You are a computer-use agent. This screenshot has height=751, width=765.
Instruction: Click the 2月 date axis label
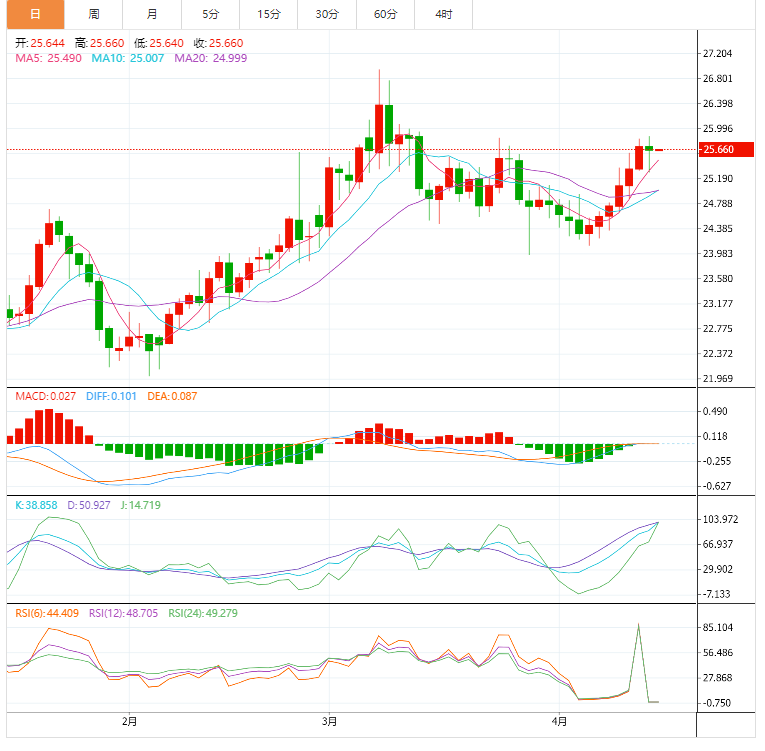(x=129, y=721)
